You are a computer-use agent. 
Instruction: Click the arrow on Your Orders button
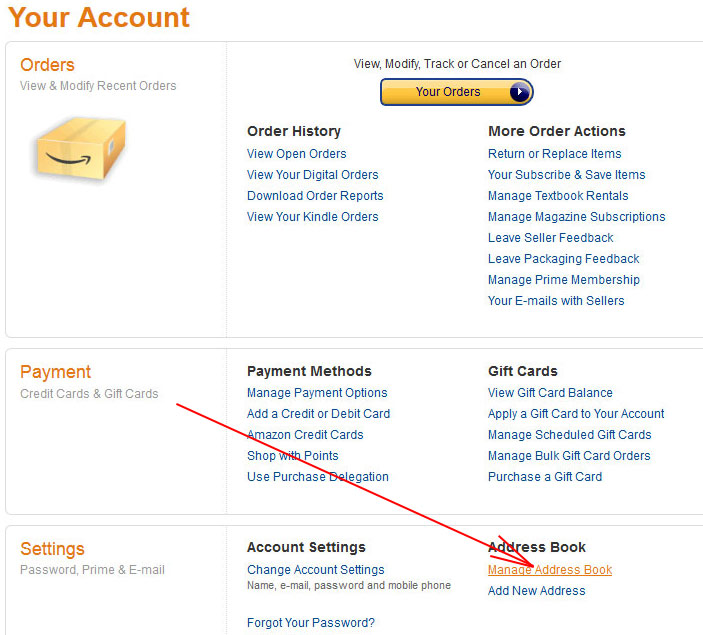(x=519, y=92)
